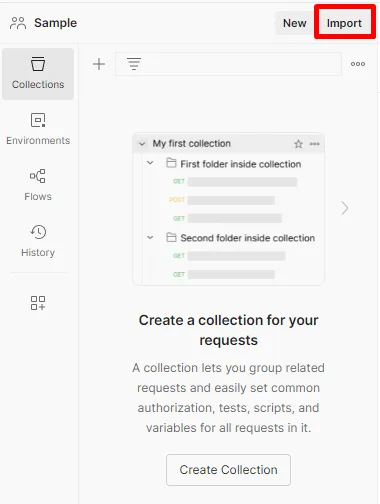Open the three-dot options menu beside search
380x504 pixels.
click(358, 64)
